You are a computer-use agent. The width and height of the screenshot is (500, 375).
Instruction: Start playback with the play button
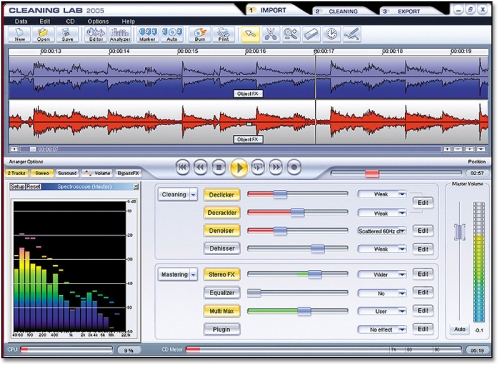[x=239, y=168]
